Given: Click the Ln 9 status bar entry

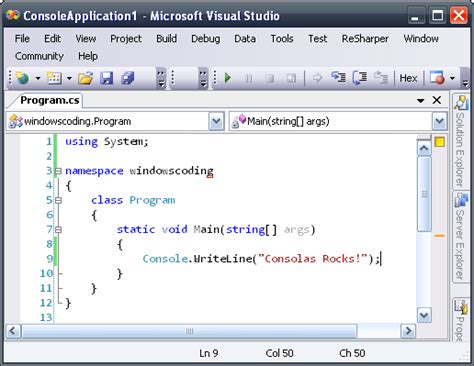Looking at the screenshot, I should [x=209, y=353].
